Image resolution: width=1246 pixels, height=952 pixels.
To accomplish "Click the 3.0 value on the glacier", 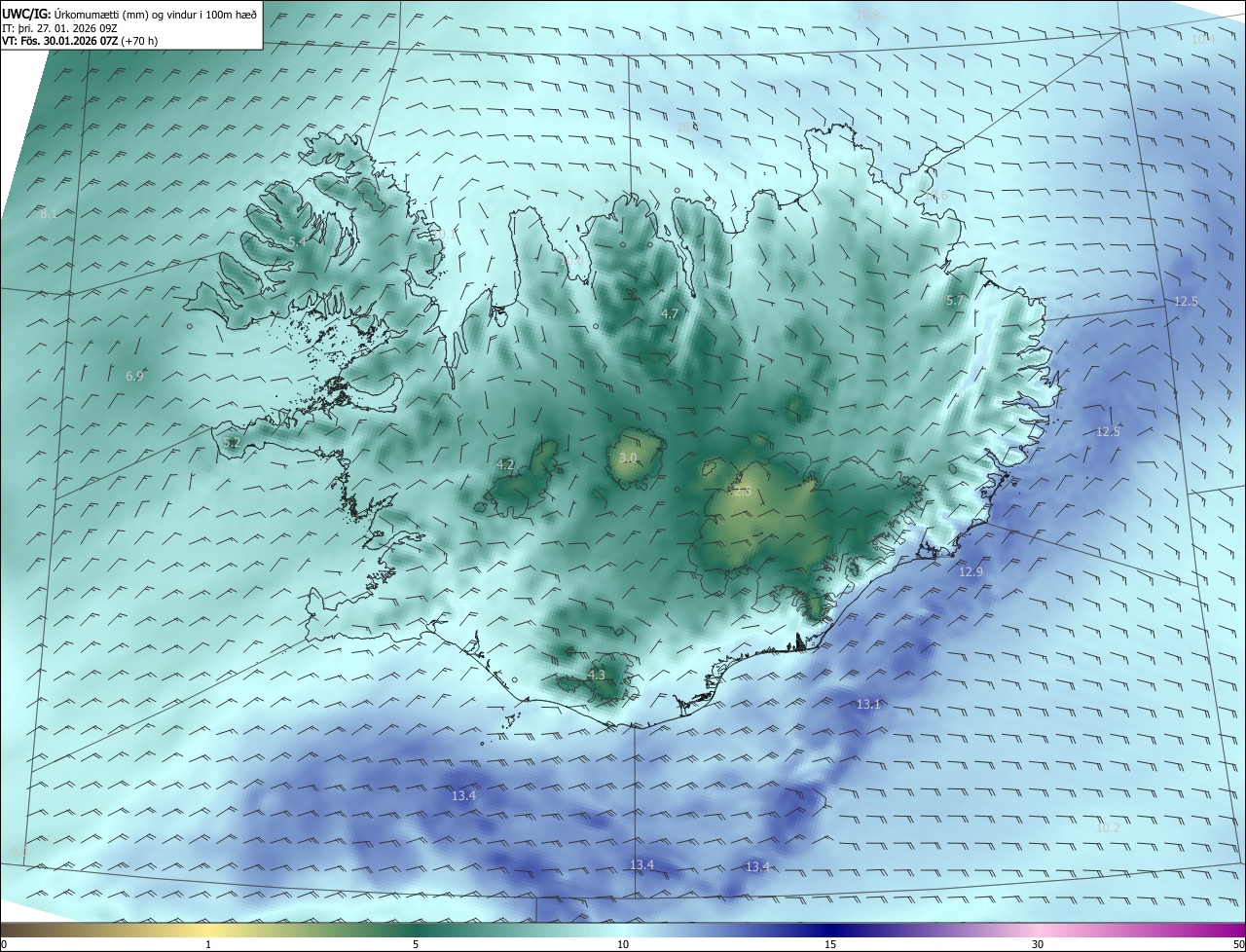I will [628, 458].
